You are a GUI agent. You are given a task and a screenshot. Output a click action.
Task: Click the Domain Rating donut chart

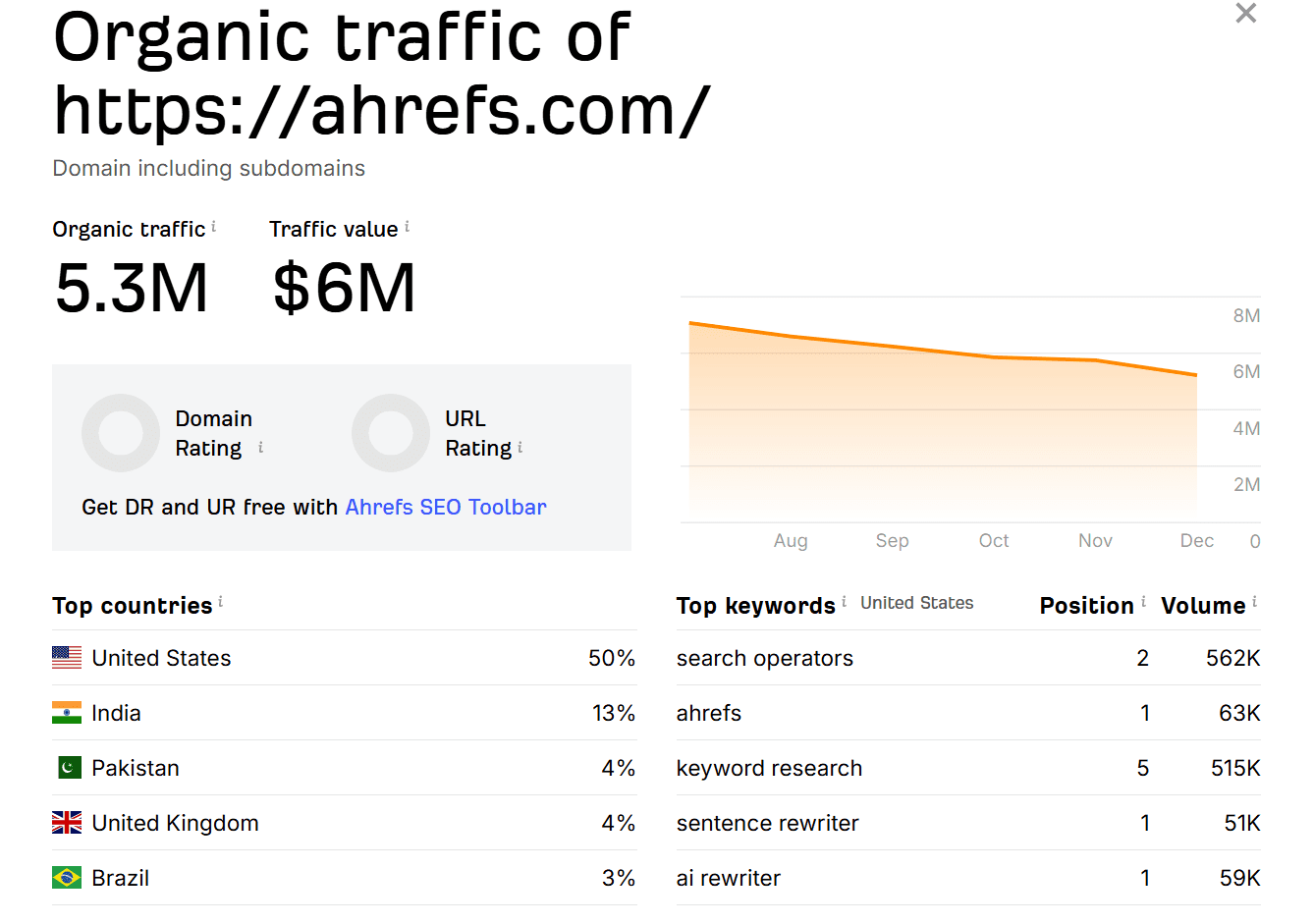(121, 433)
